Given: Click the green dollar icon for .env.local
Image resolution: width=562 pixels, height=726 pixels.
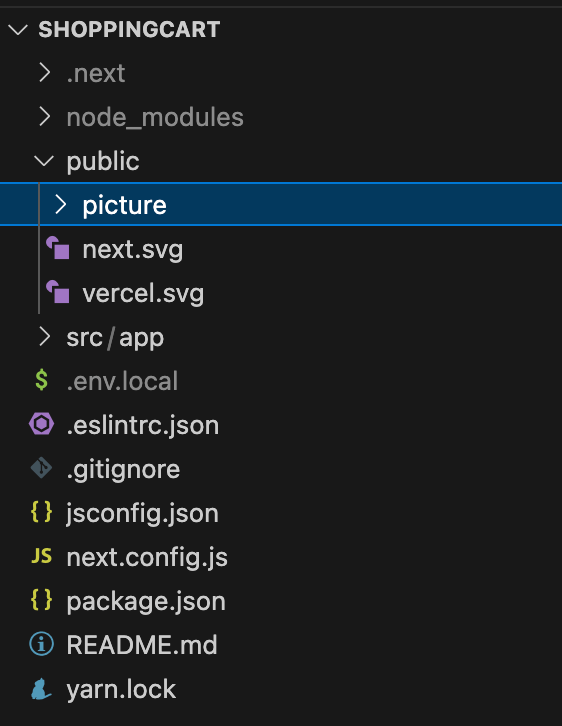Looking at the screenshot, I should (x=42, y=380).
